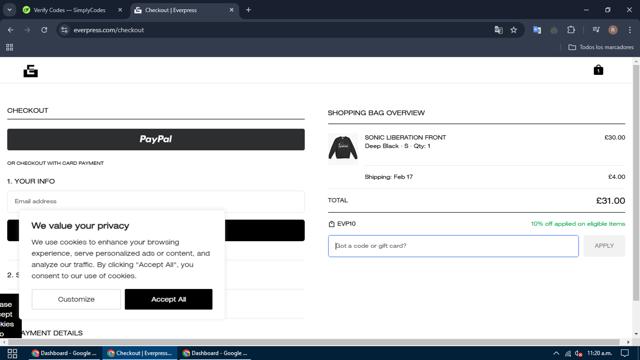Open the tab search dropdown arrow
640x360 pixels.
pyautogui.click(x=9, y=10)
